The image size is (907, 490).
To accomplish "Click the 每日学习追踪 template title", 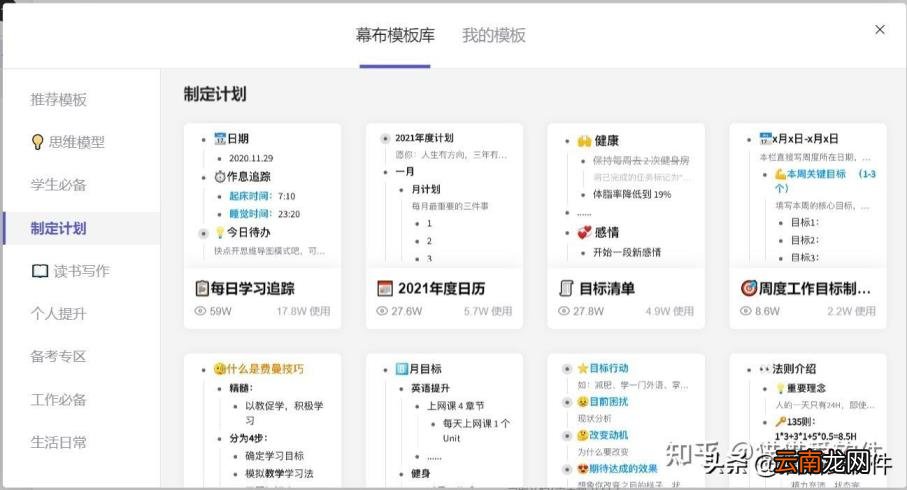I will (253, 288).
